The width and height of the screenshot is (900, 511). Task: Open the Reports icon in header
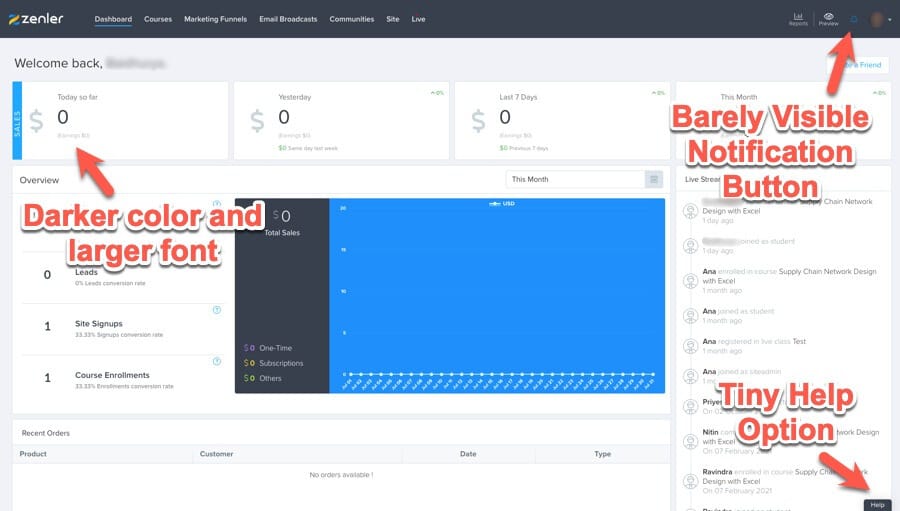click(x=798, y=18)
